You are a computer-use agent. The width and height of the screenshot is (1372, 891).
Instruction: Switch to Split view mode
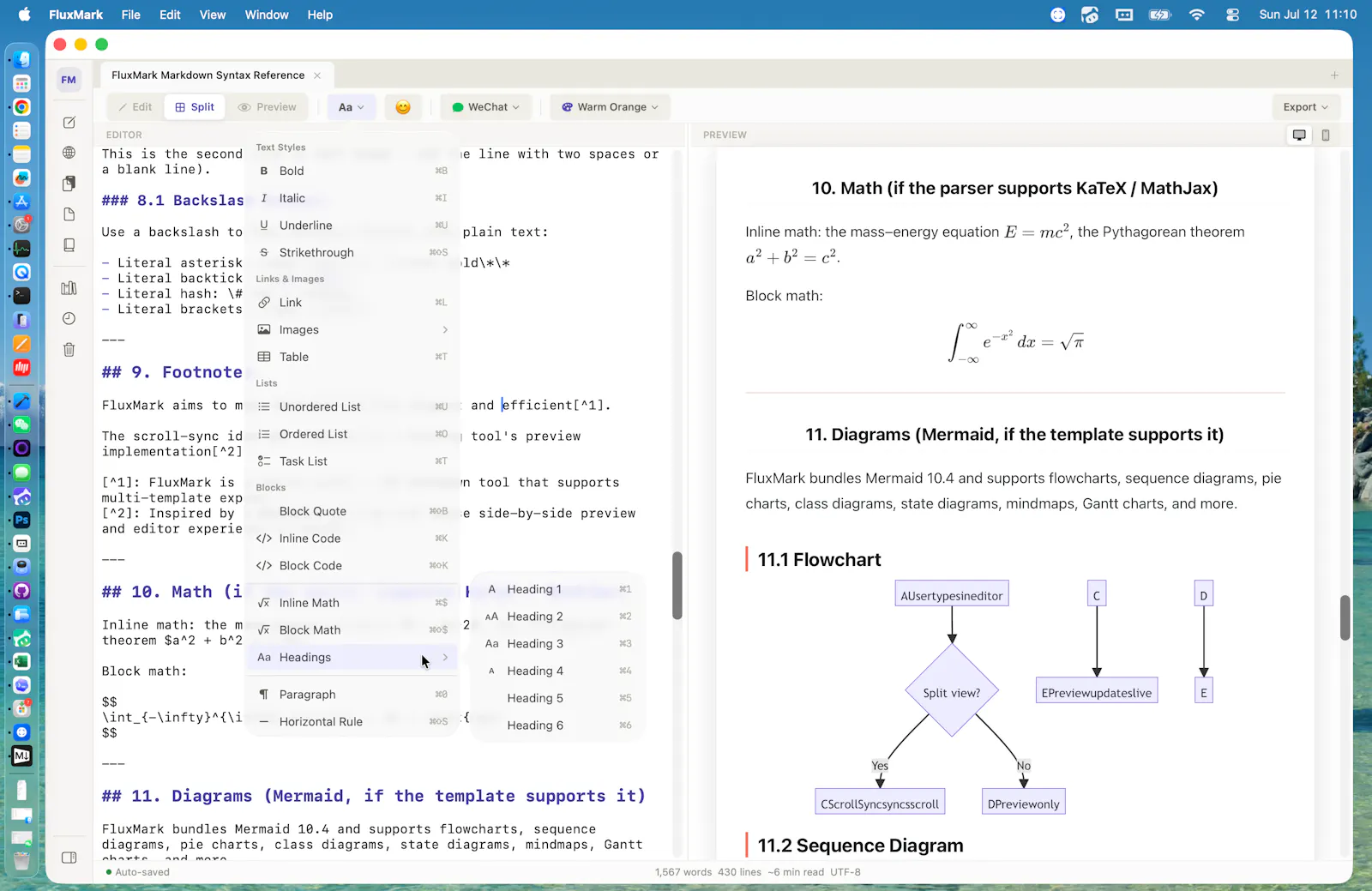coord(195,107)
